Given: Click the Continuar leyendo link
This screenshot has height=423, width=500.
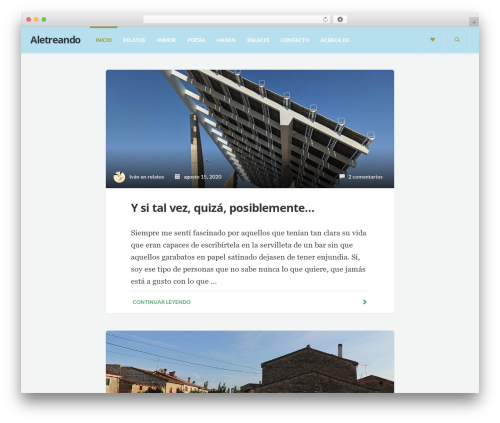Looking at the screenshot, I should point(162,302).
